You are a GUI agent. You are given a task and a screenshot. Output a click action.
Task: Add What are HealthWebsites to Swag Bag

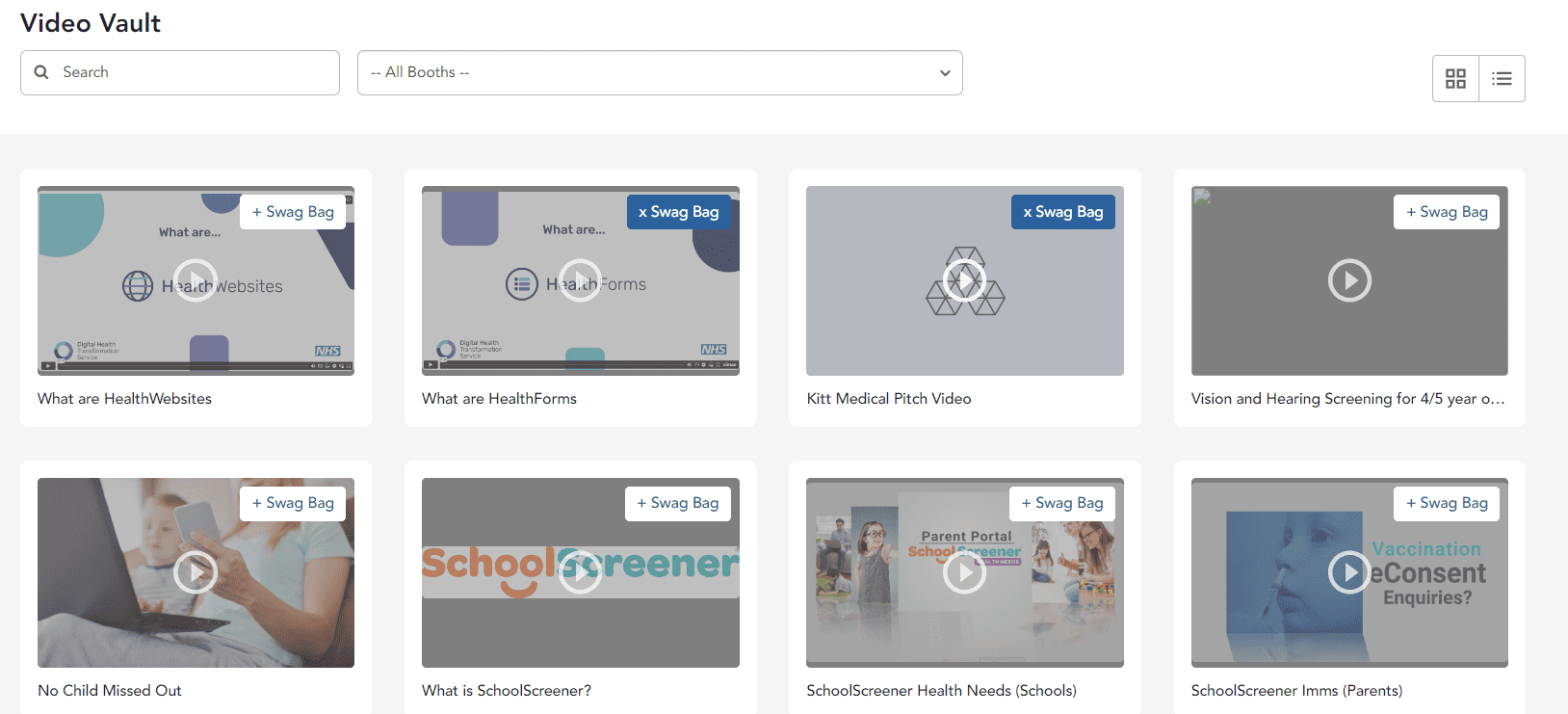pyautogui.click(x=293, y=212)
